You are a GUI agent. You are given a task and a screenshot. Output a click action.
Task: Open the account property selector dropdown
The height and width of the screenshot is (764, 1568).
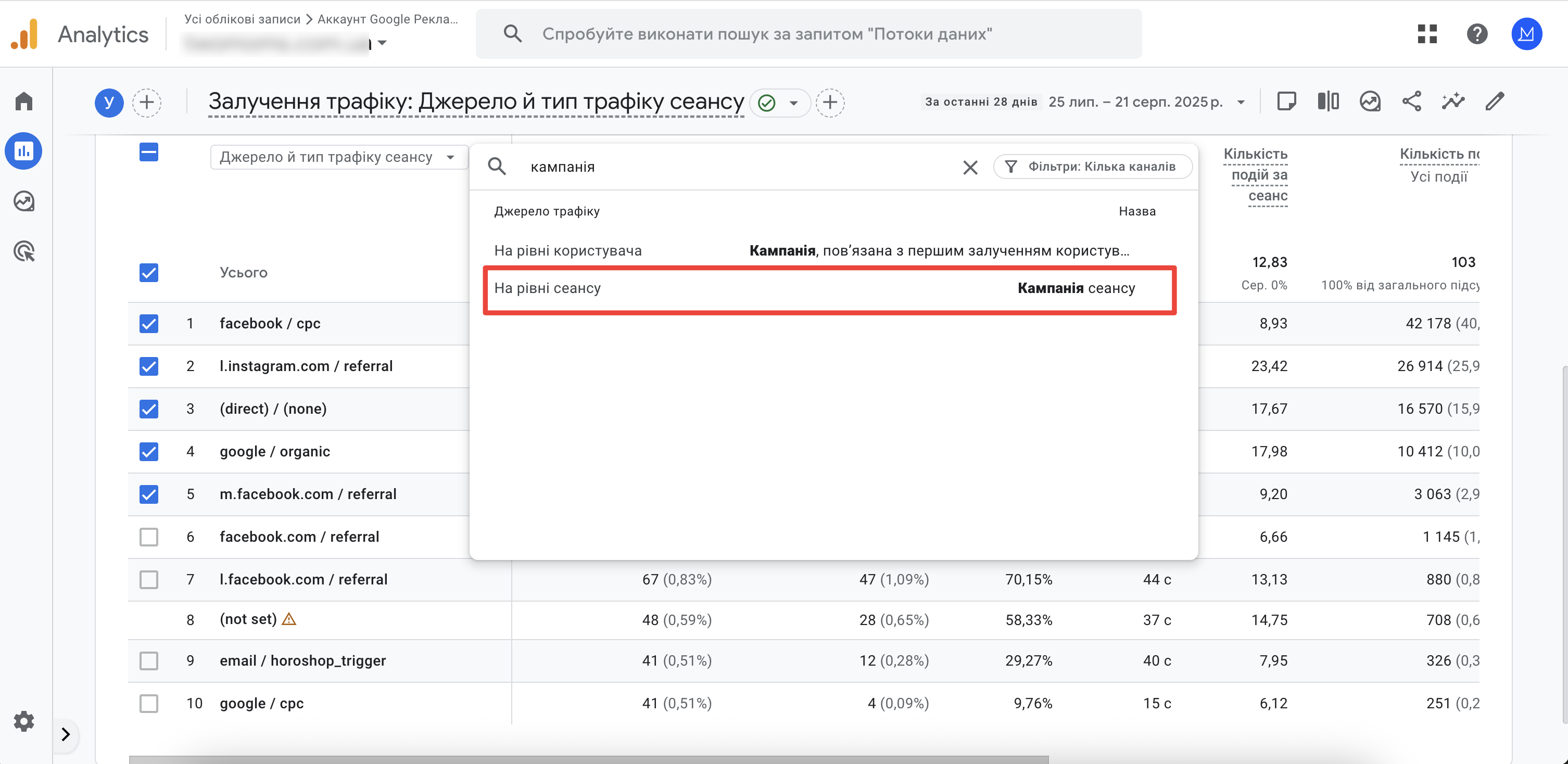pos(382,43)
